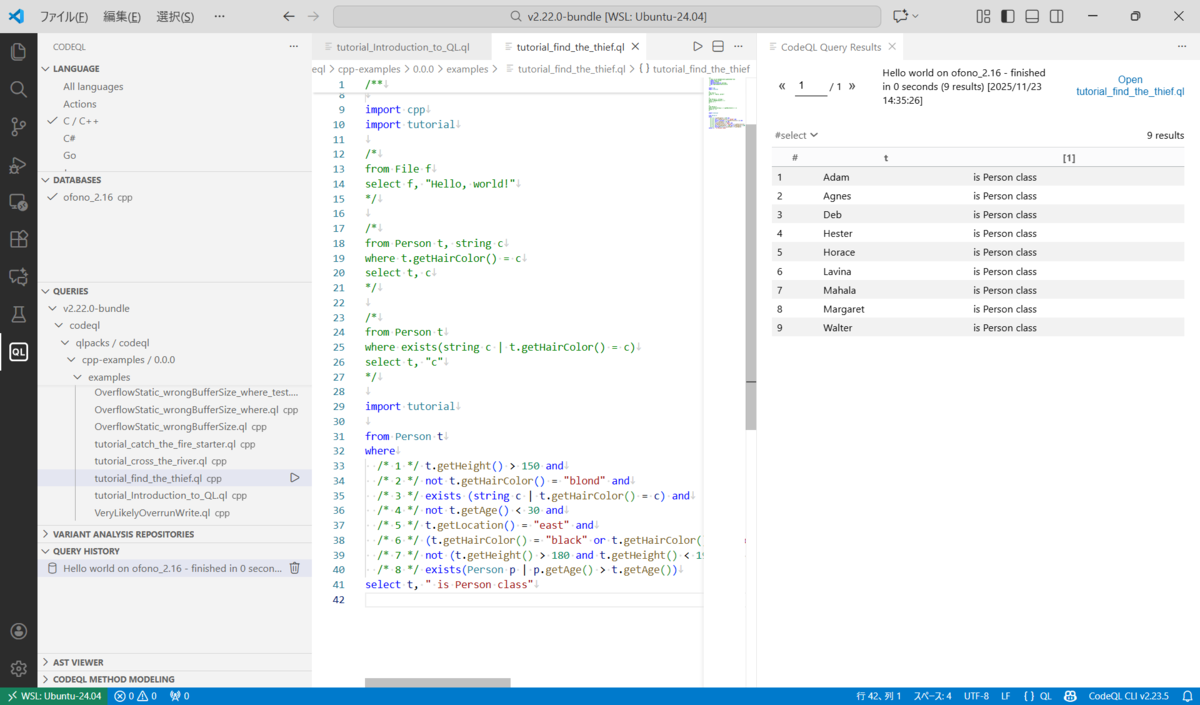Open the Search view in activity bar
Screen dimensions: 1200x705
[18, 89]
